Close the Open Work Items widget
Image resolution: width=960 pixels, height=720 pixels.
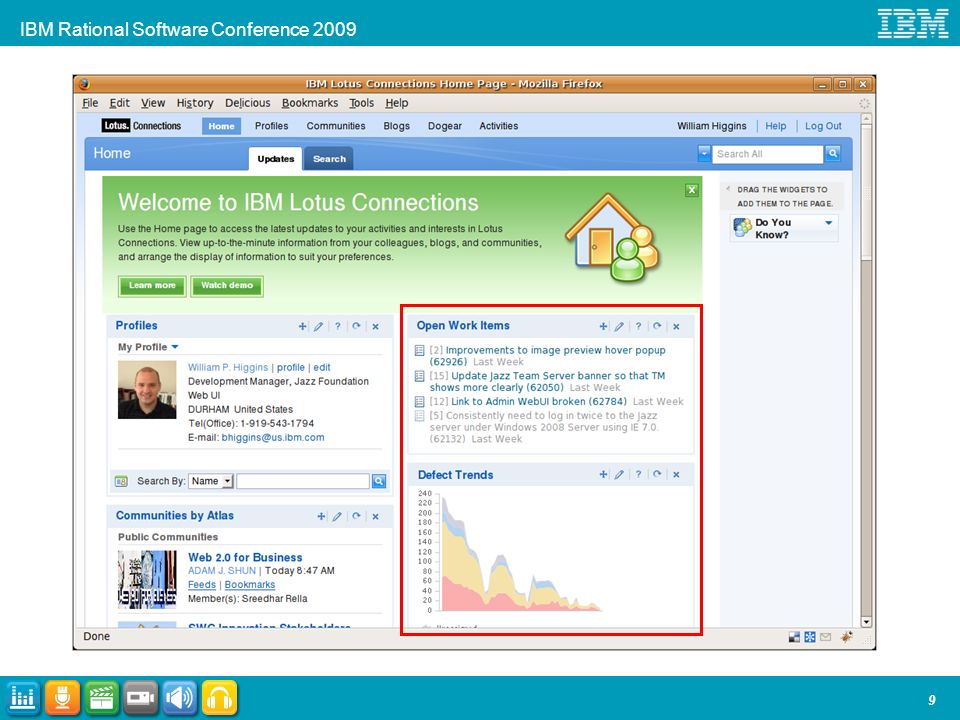tap(676, 327)
